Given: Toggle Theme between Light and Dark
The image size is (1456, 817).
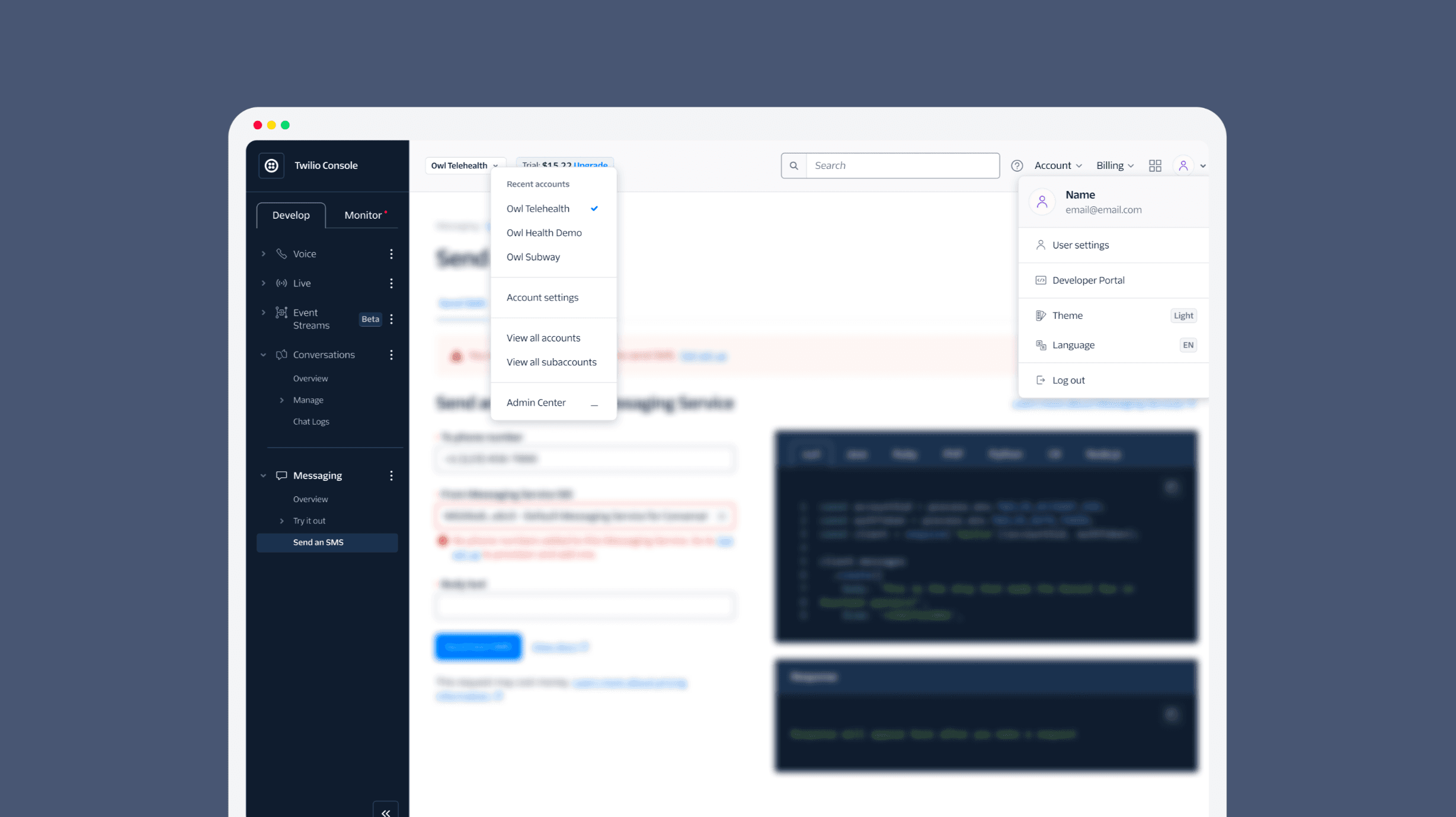Looking at the screenshot, I should (x=1184, y=315).
